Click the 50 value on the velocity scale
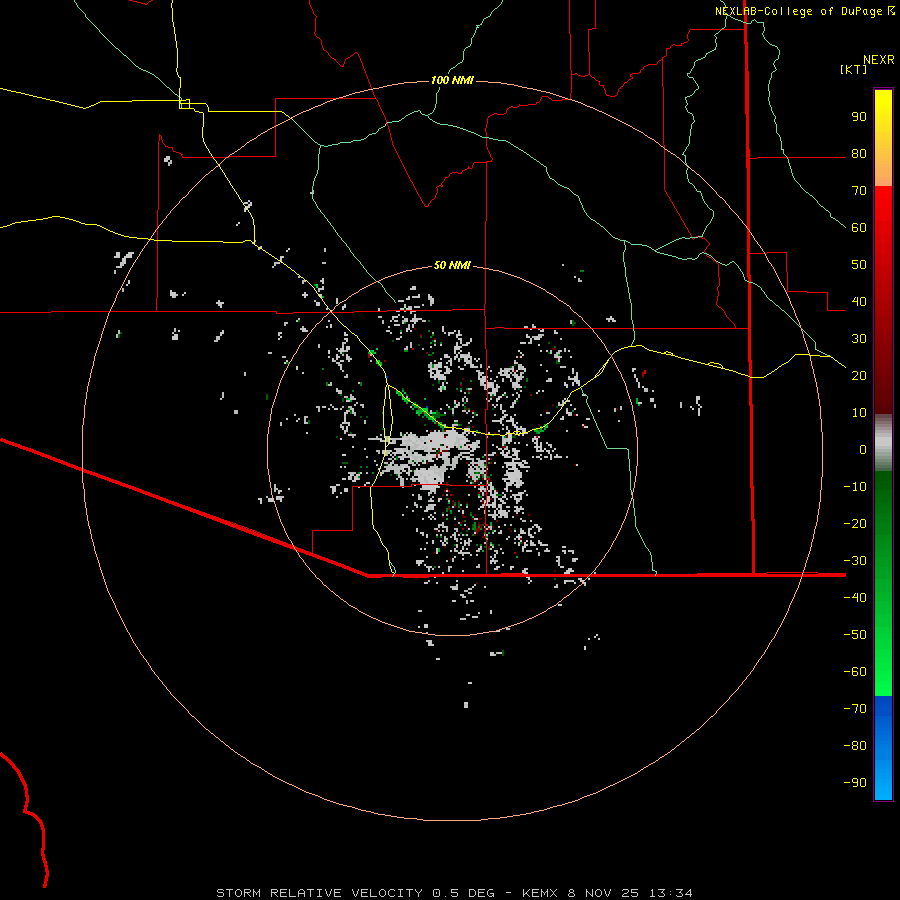 (x=859, y=265)
